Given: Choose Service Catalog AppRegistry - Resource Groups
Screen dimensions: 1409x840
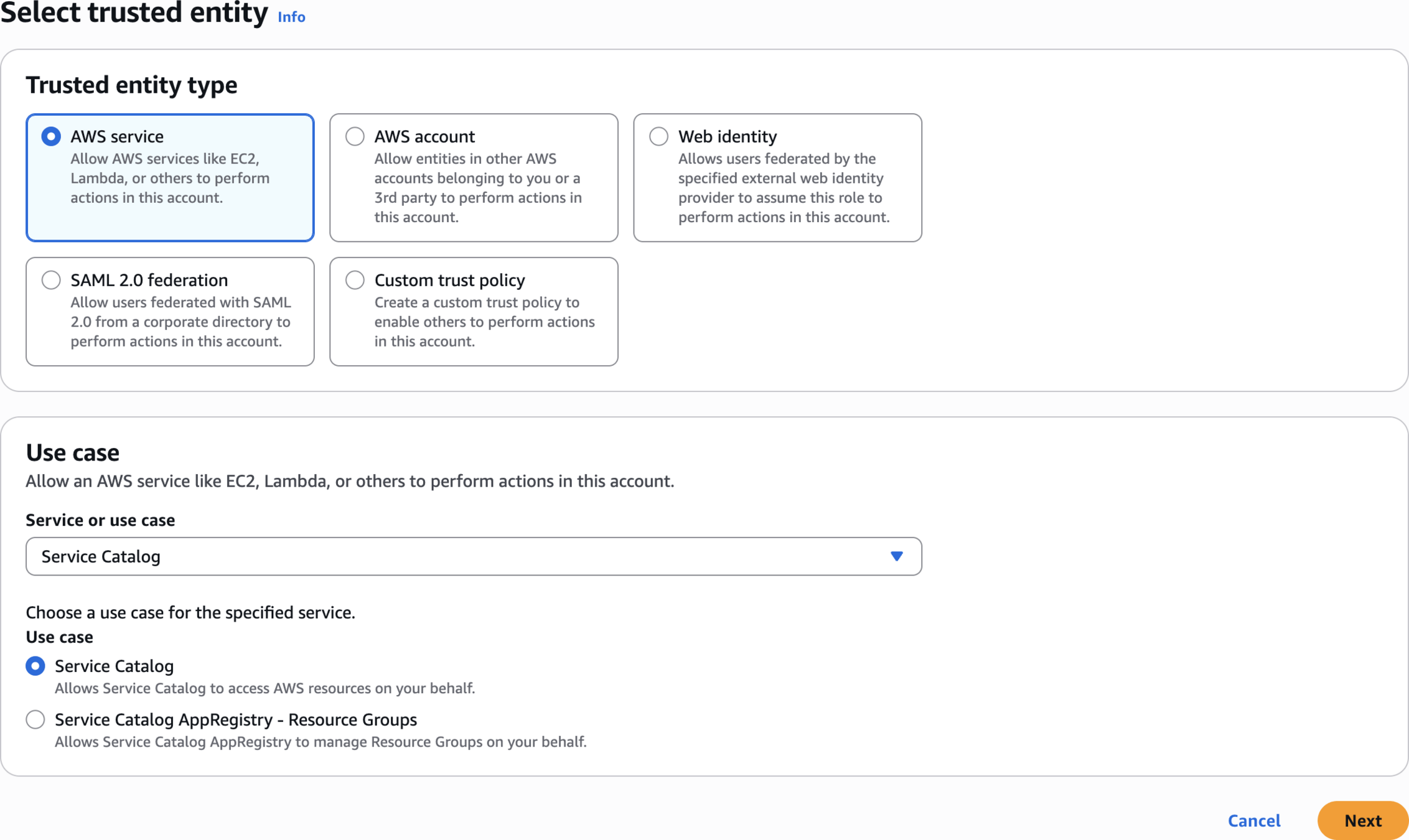Looking at the screenshot, I should point(35,719).
